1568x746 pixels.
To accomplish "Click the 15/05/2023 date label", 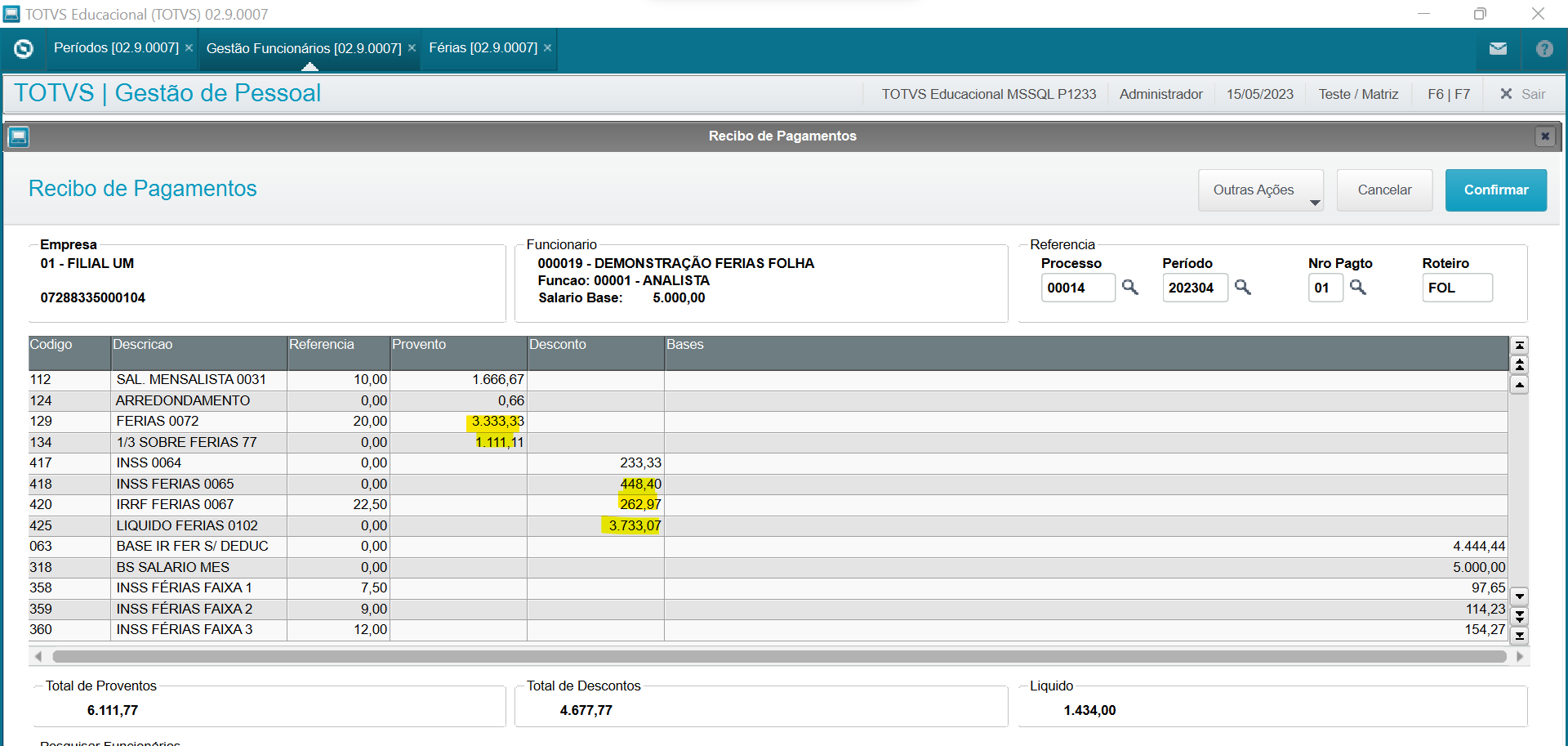I will coord(1260,94).
